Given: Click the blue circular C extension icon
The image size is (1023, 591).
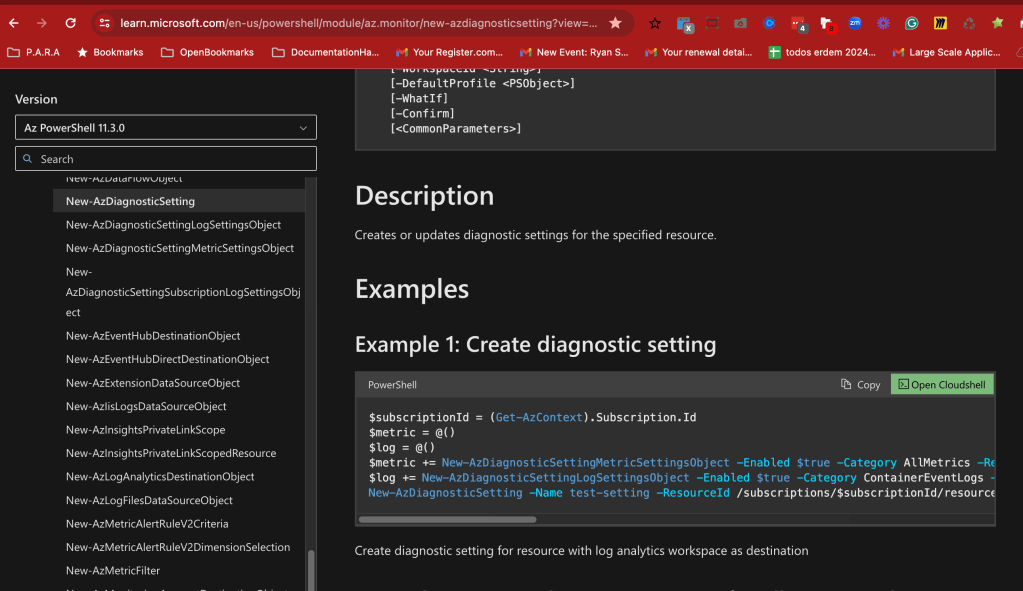Looking at the screenshot, I should point(769,23).
